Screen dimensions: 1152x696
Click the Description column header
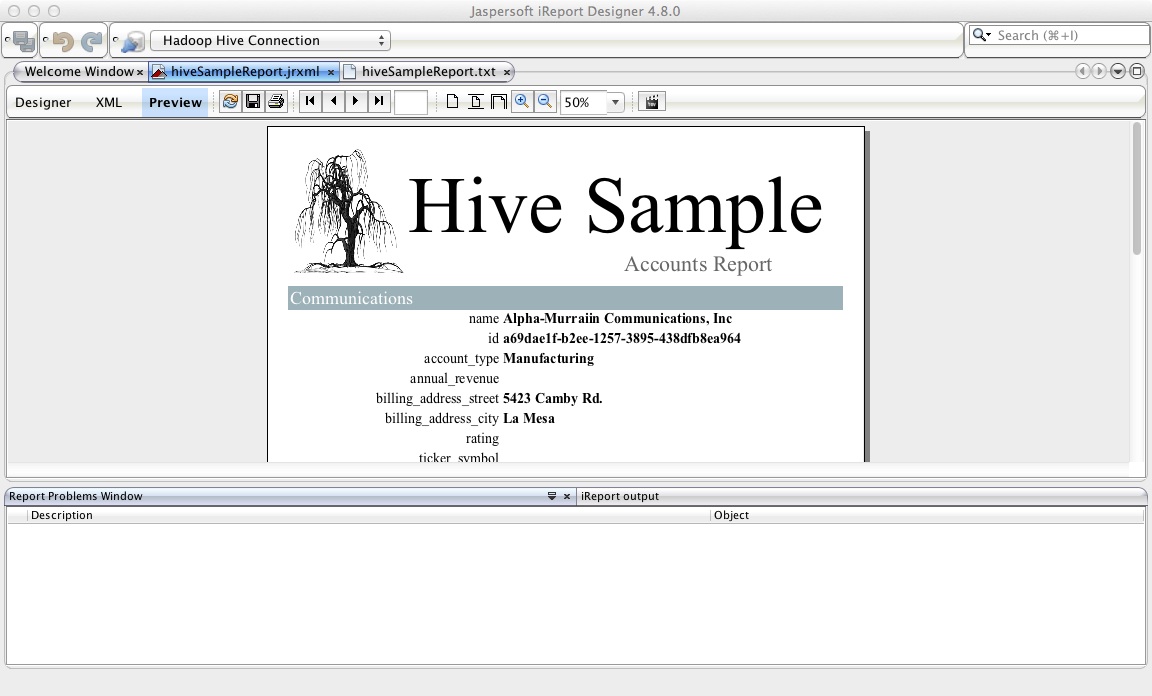[x=369, y=515]
